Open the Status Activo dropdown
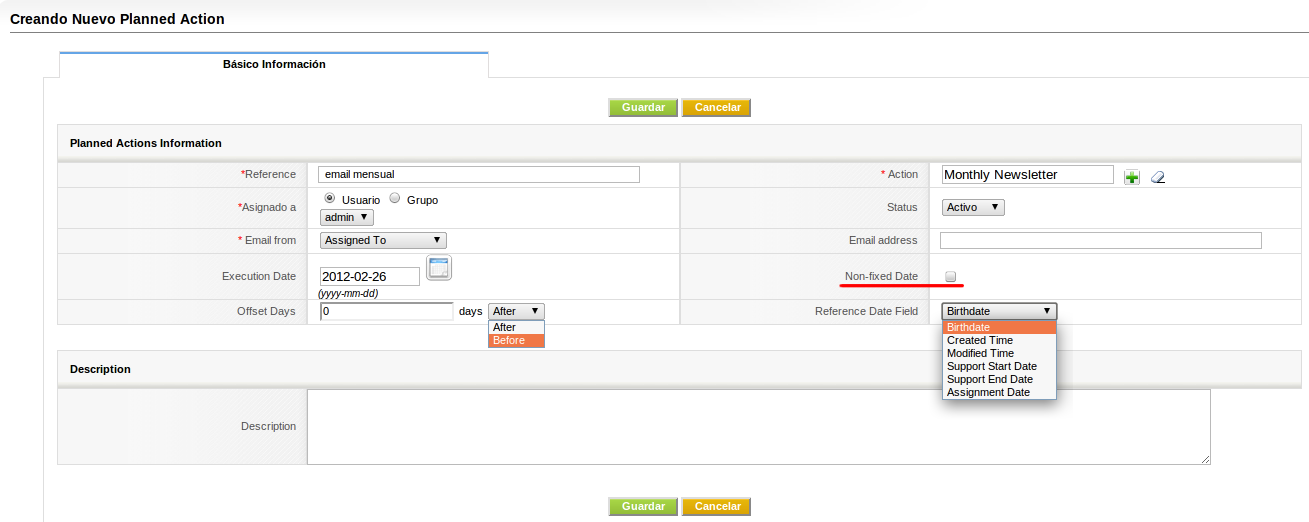This screenshot has height=522, width=1309. (x=972, y=207)
